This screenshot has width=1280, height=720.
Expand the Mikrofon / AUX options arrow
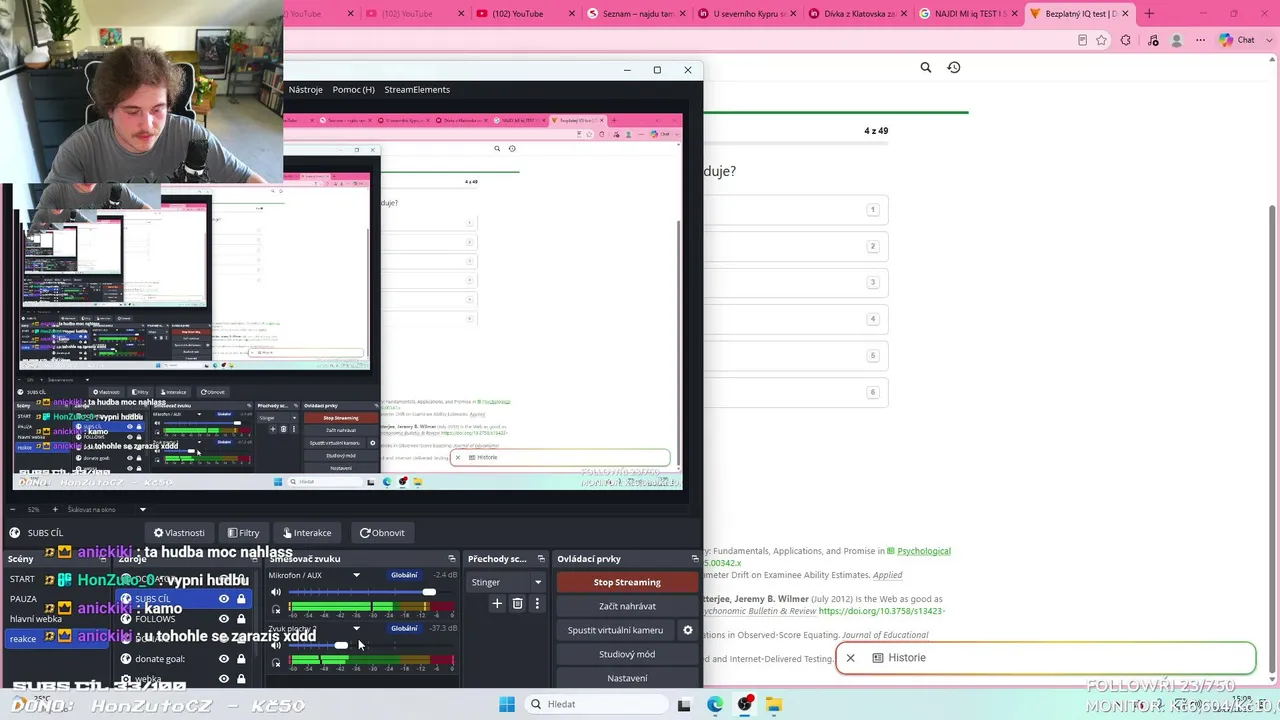click(356, 575)
